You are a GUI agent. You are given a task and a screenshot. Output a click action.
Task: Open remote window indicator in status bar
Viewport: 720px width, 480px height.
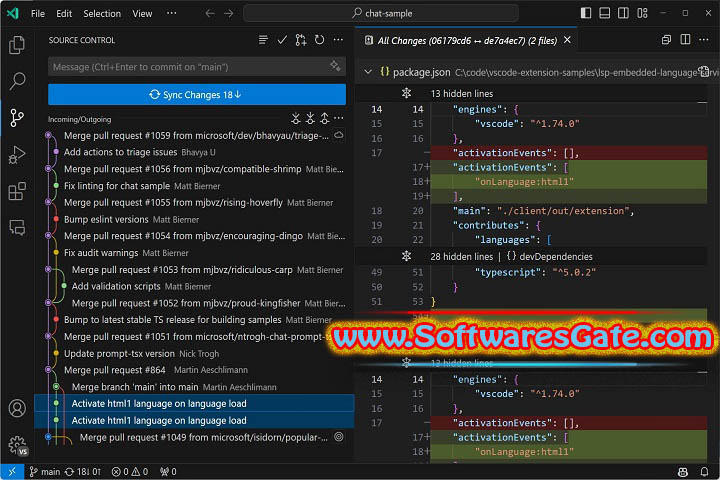tap(12, 471)
